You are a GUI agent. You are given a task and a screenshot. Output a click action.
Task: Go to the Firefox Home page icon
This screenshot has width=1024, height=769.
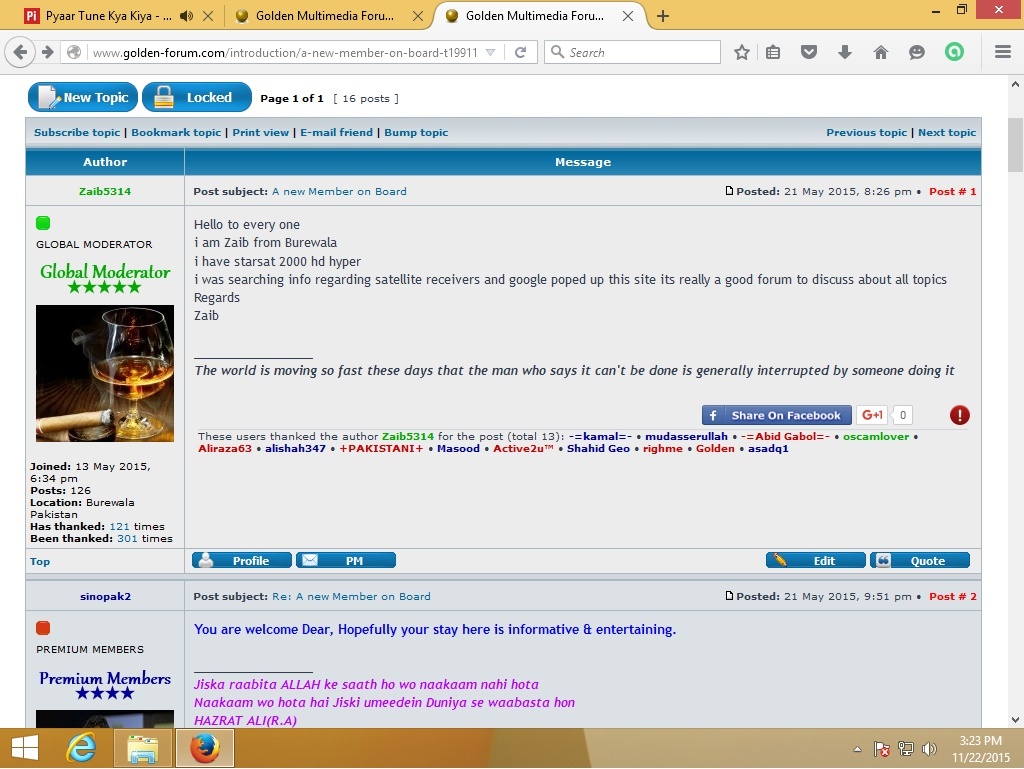coord(880,52)
